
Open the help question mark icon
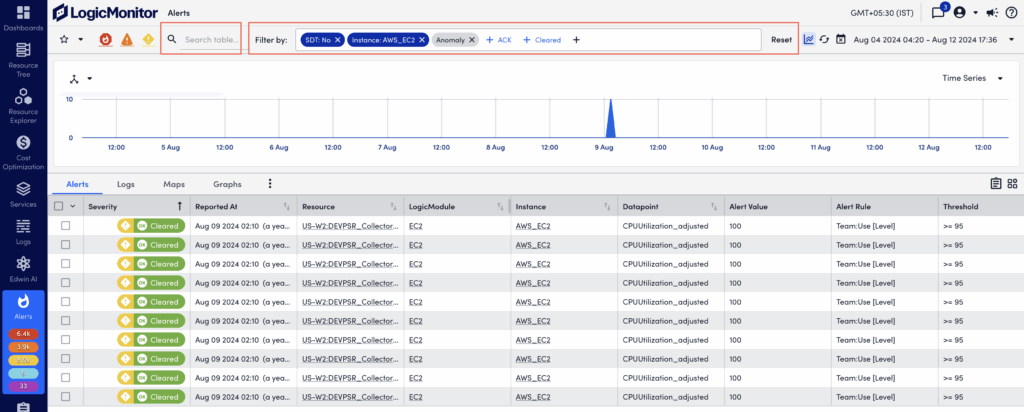click(x=1010, y=13)
